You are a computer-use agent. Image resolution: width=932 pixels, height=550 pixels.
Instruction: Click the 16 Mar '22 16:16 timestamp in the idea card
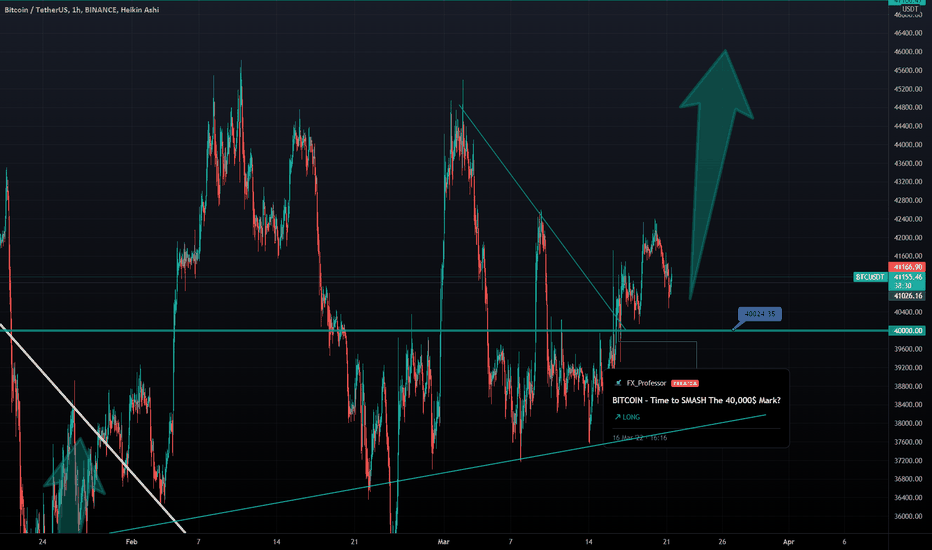pyautogui.click(x=640, y=438)
